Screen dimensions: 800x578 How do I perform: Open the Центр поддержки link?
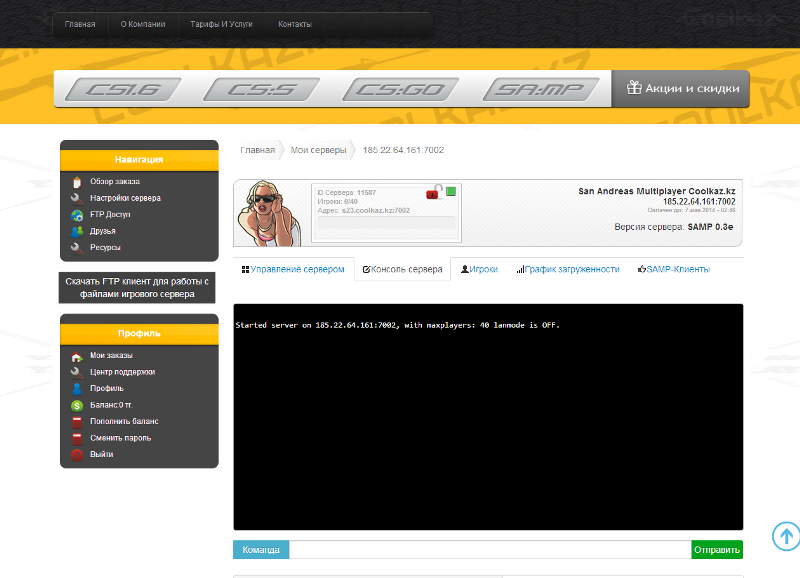[x=122, y=372]
